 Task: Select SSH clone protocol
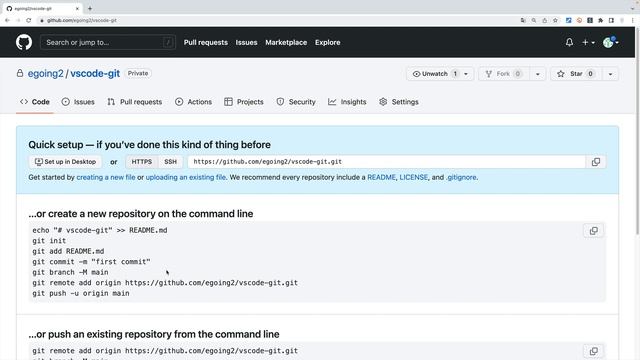[171, 162]
